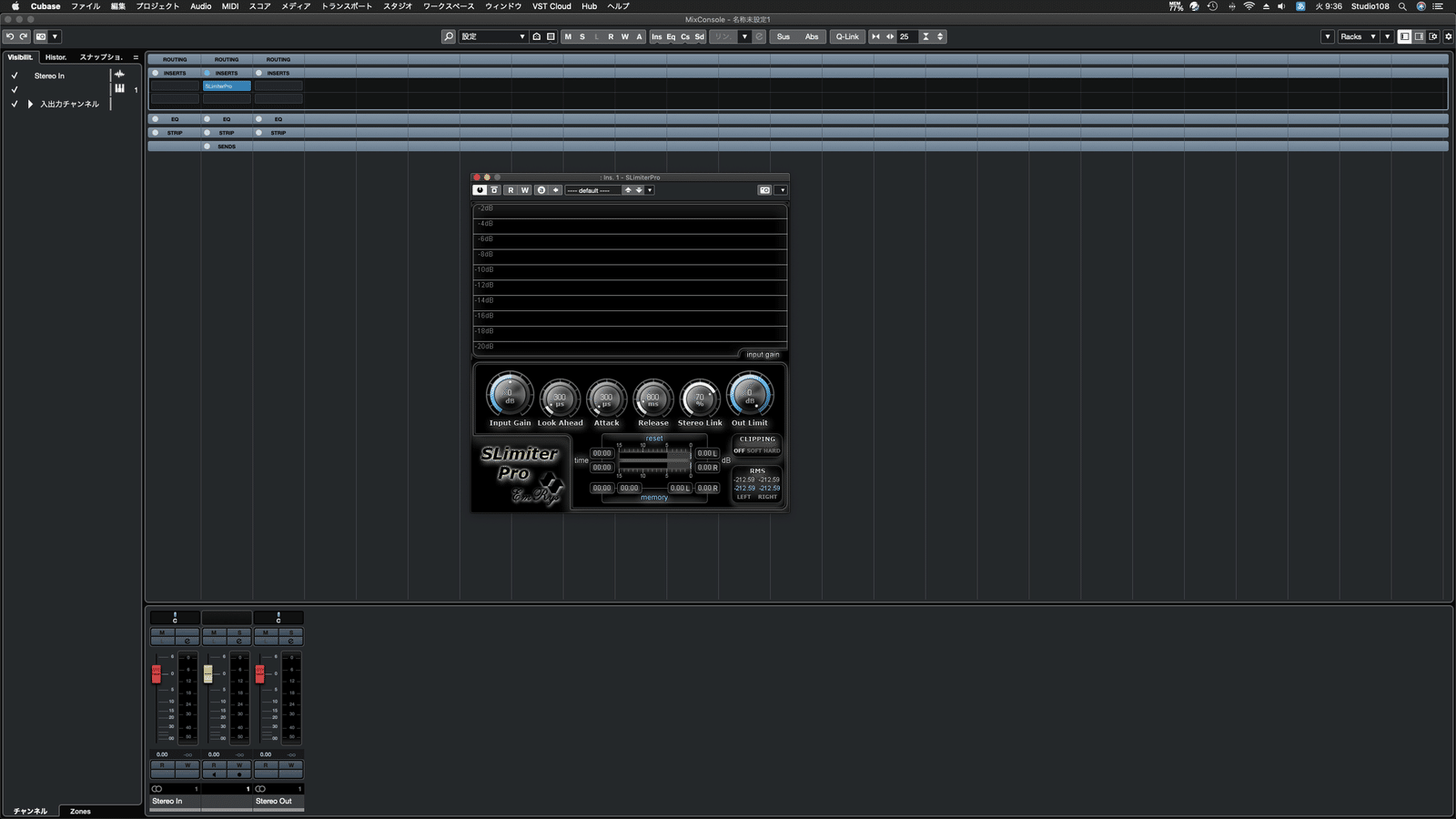1456x819 pixels.
Task: Click the Q-Link button
Action: tap(847, 36)
